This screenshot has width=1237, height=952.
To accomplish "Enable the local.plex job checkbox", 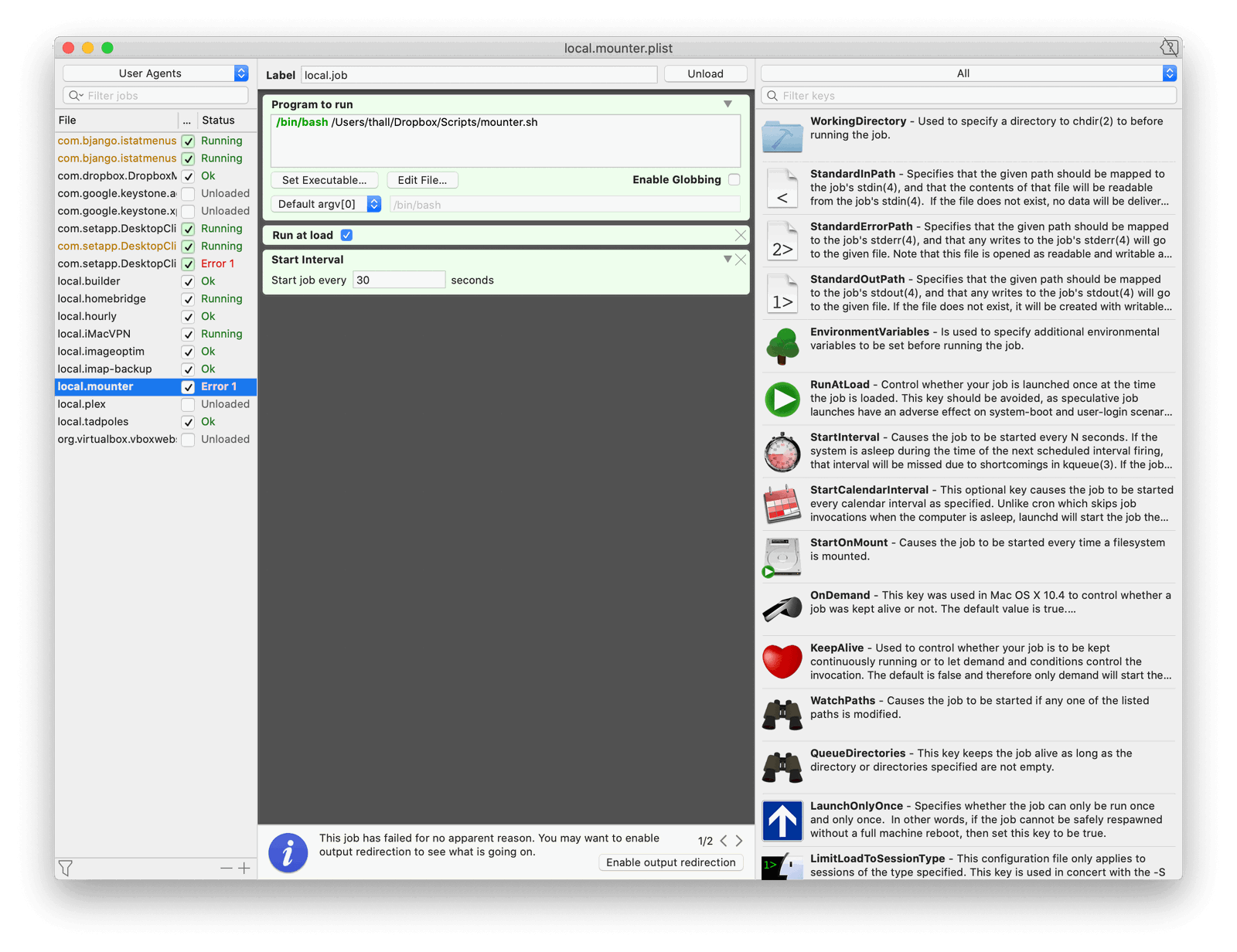I will (188, 405).
